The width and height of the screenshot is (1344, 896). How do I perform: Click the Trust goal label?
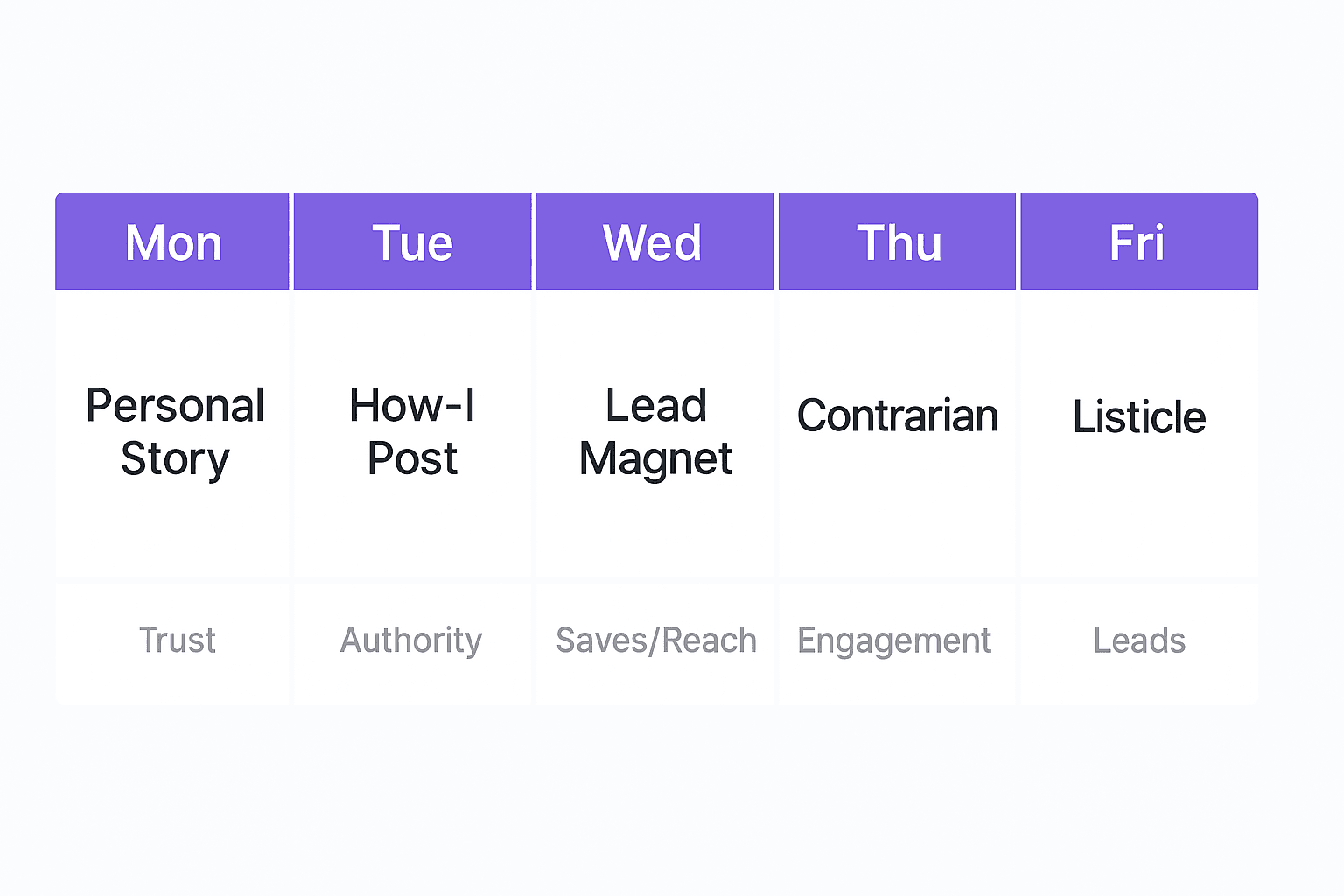[177, 640]
